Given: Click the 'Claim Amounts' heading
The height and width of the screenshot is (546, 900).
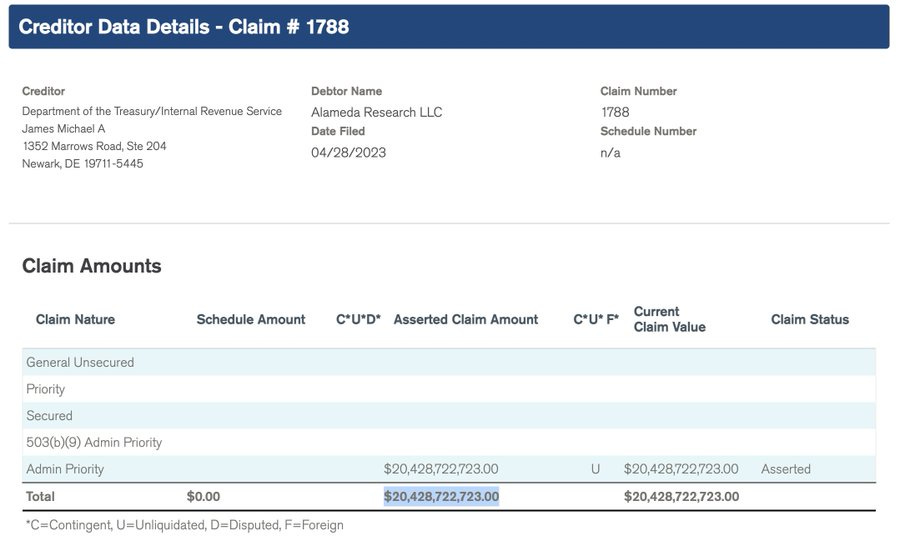Looking at the screenshot, I should pos(92,266).
